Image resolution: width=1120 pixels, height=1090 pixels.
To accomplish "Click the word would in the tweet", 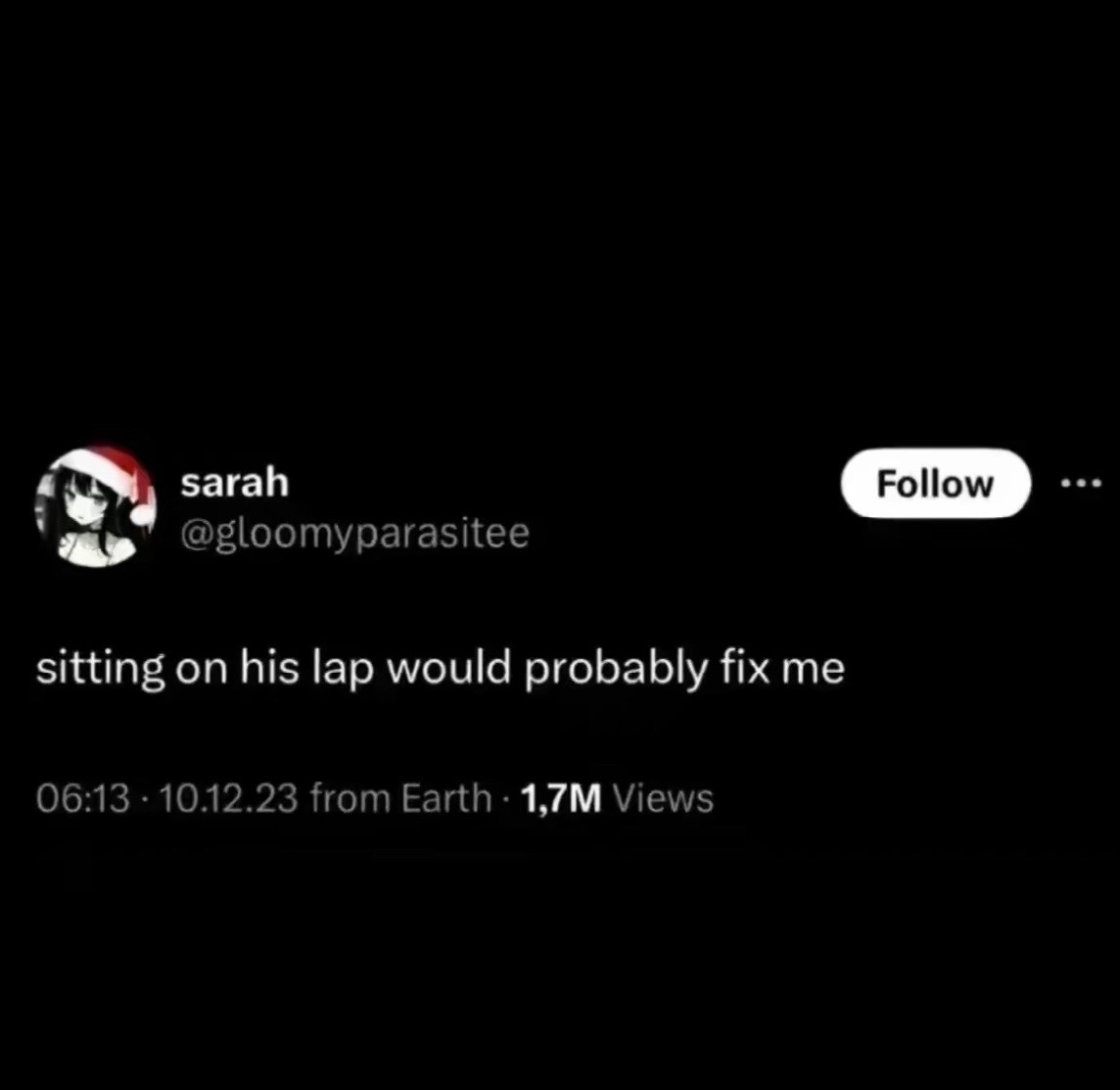I will pos(449,668).
